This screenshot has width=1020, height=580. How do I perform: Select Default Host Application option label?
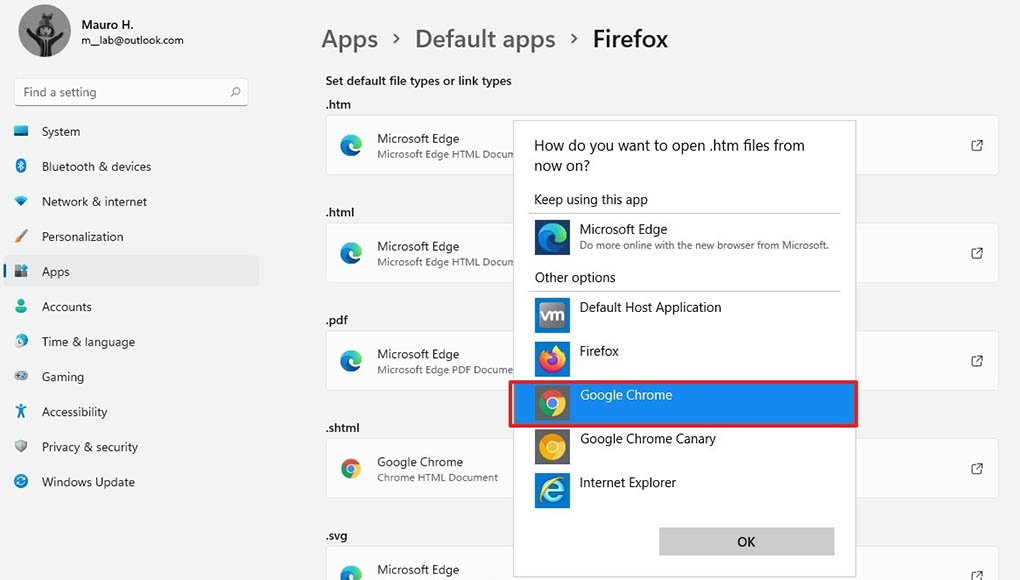(x=650, y=308)
